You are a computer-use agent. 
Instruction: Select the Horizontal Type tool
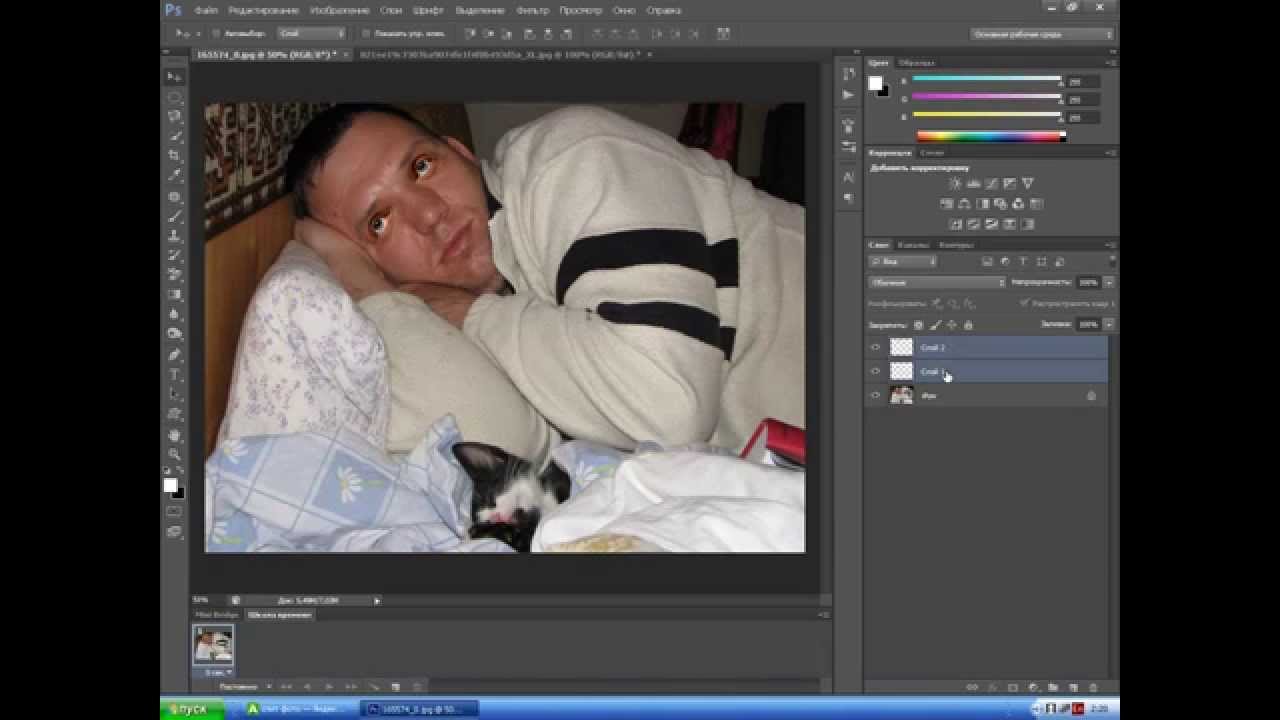[x=175, y=375]
